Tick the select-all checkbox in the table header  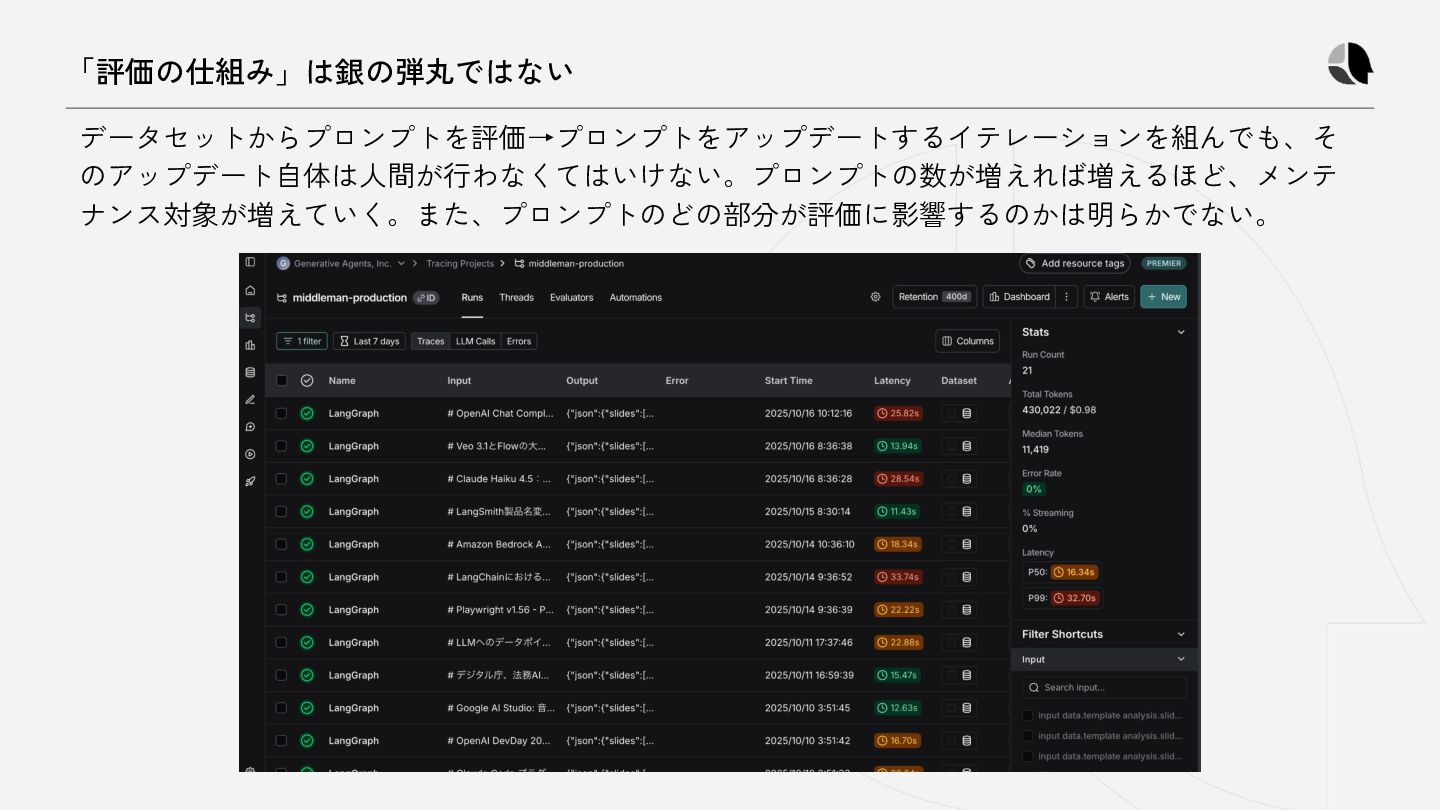pos(281,381)
